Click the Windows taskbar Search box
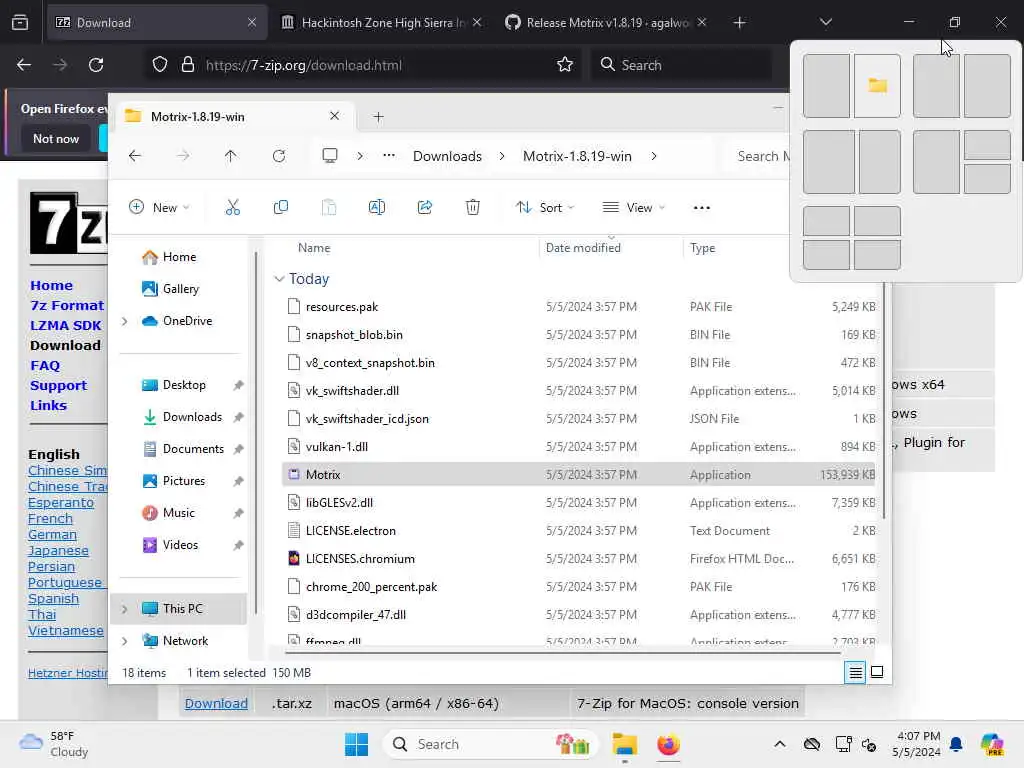This screenshot has height=768, width=1024. click(x=490, y=744)
